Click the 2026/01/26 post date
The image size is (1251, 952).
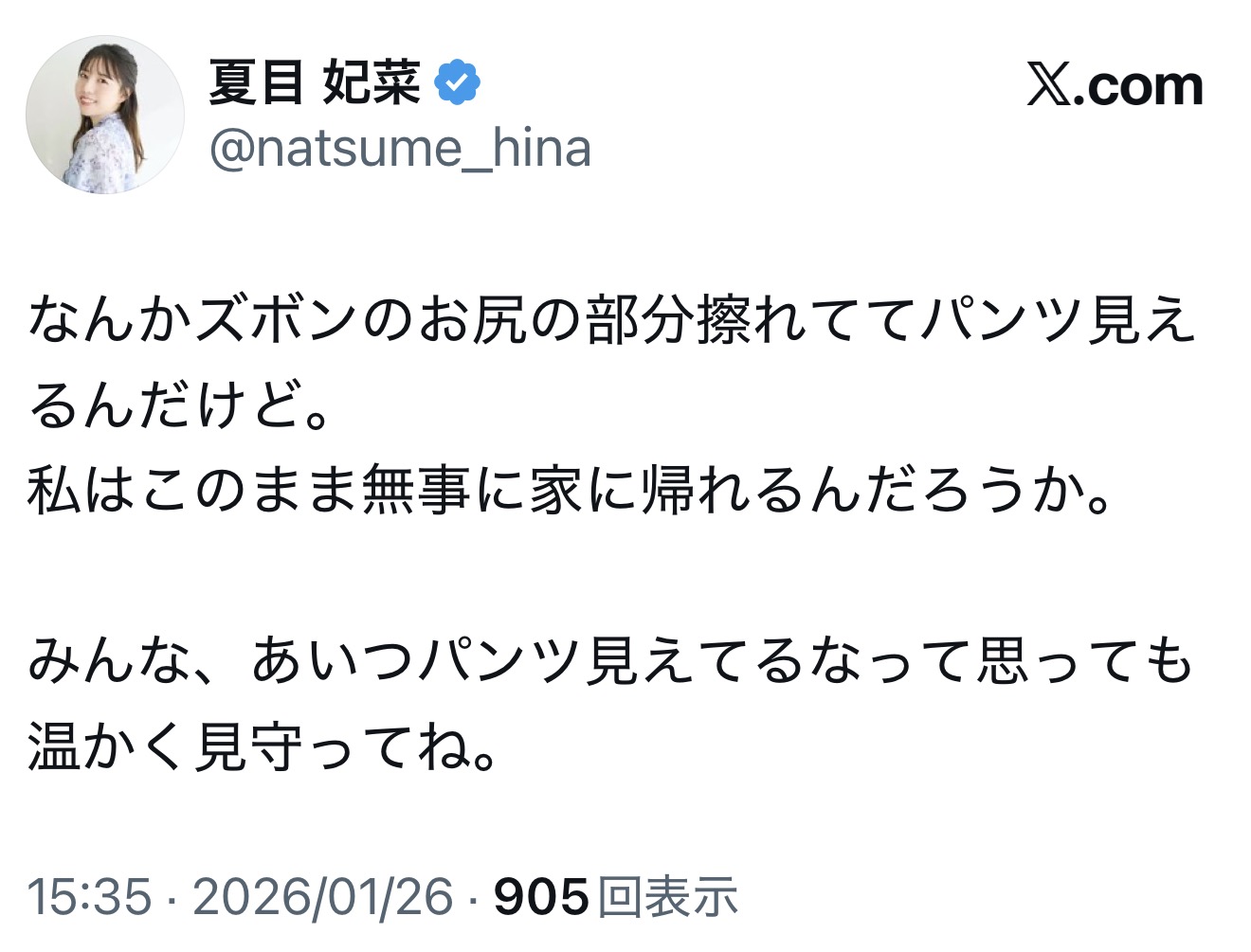click(323, 896)
